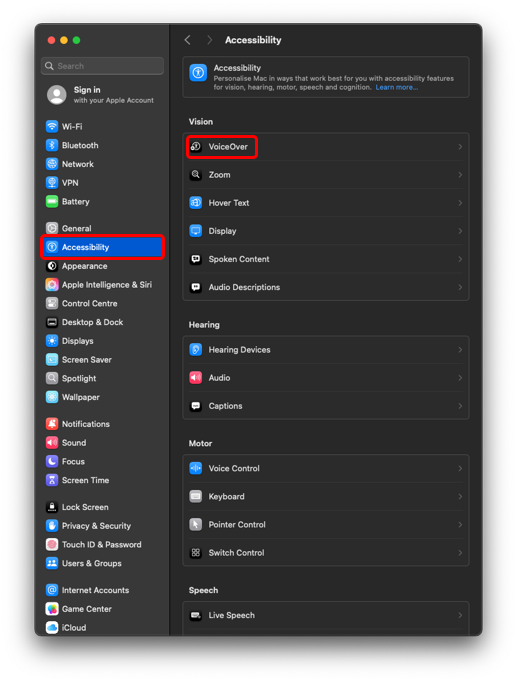Expand the Audio row chevron

click(460, 378)
